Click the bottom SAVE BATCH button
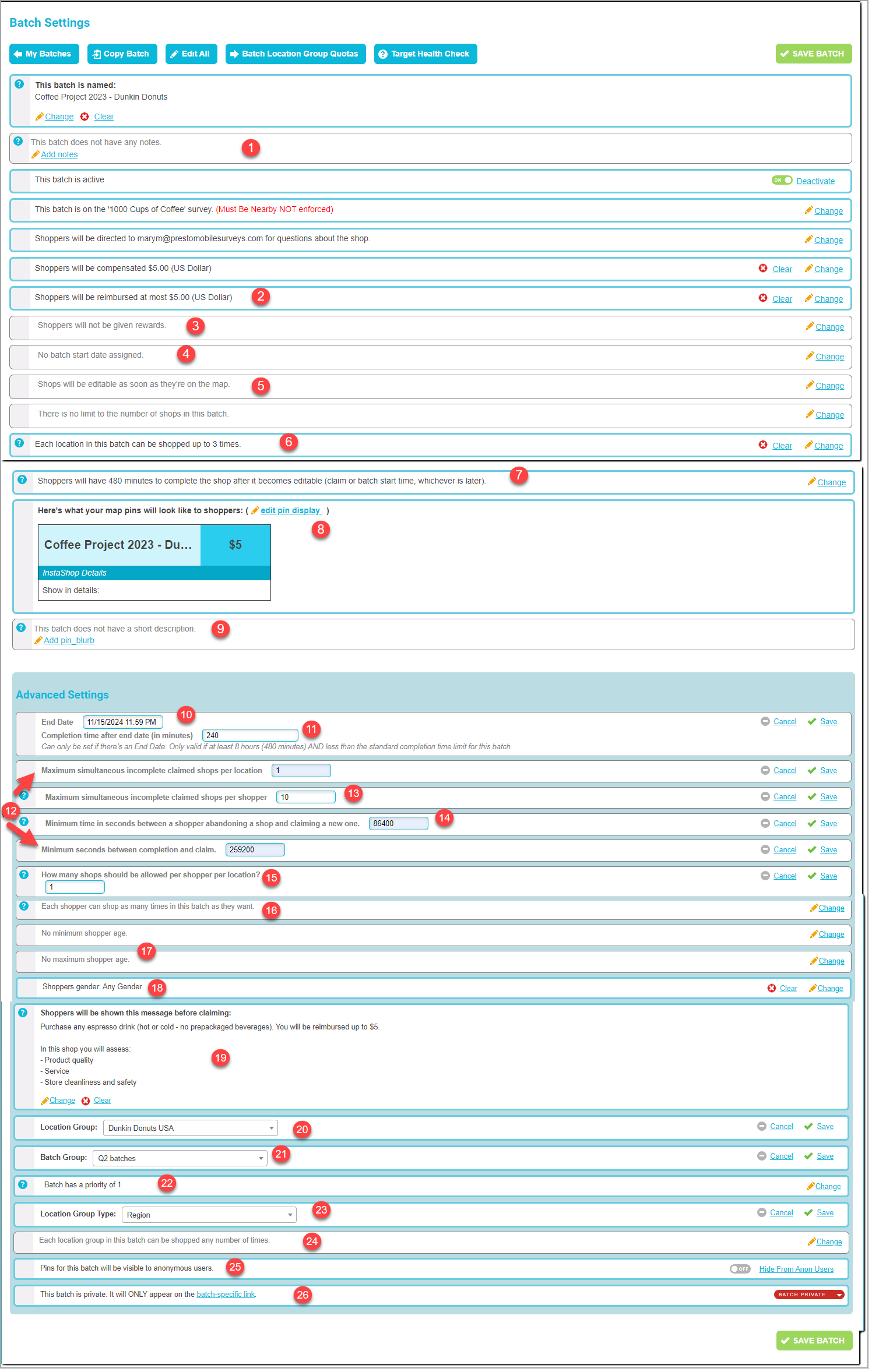The height and width of the screenshot is (1372, 872). (814, 1341)
